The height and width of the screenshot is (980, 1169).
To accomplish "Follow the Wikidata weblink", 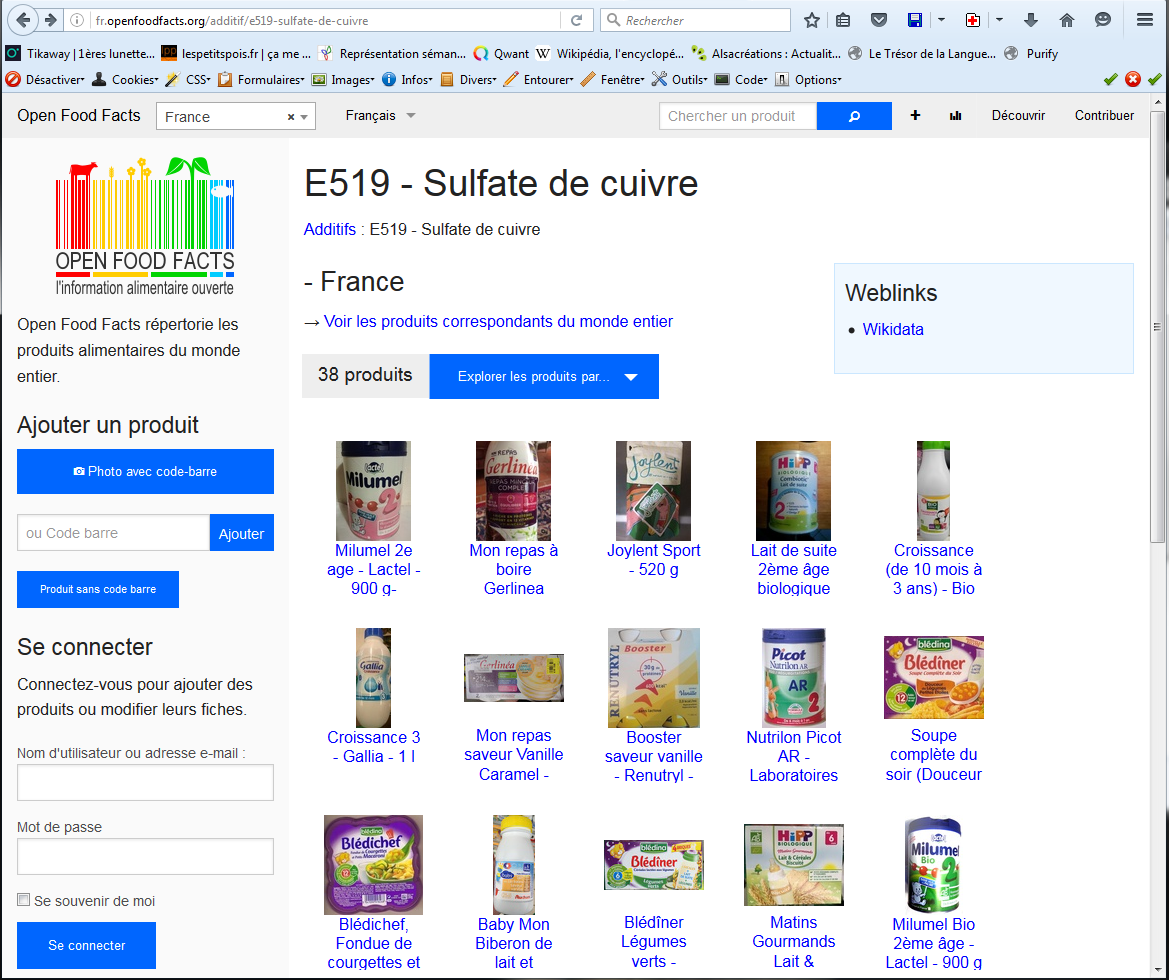I will pos(893,329).
